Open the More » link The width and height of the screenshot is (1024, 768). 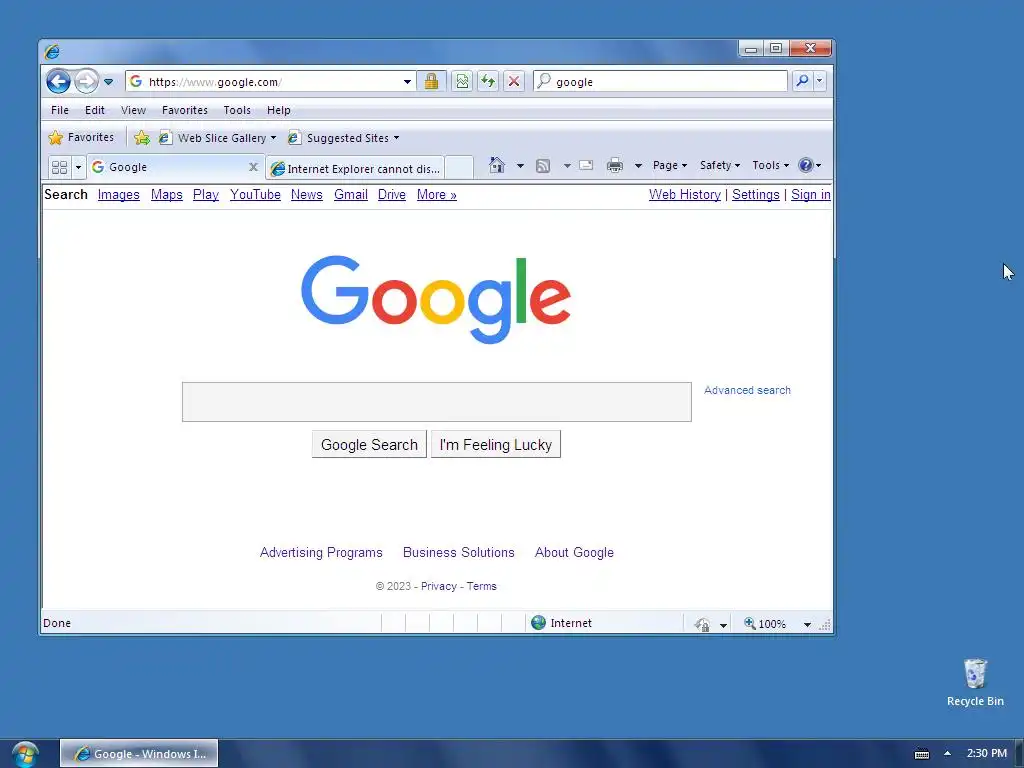pyautogui.click(x=436, y=195)
